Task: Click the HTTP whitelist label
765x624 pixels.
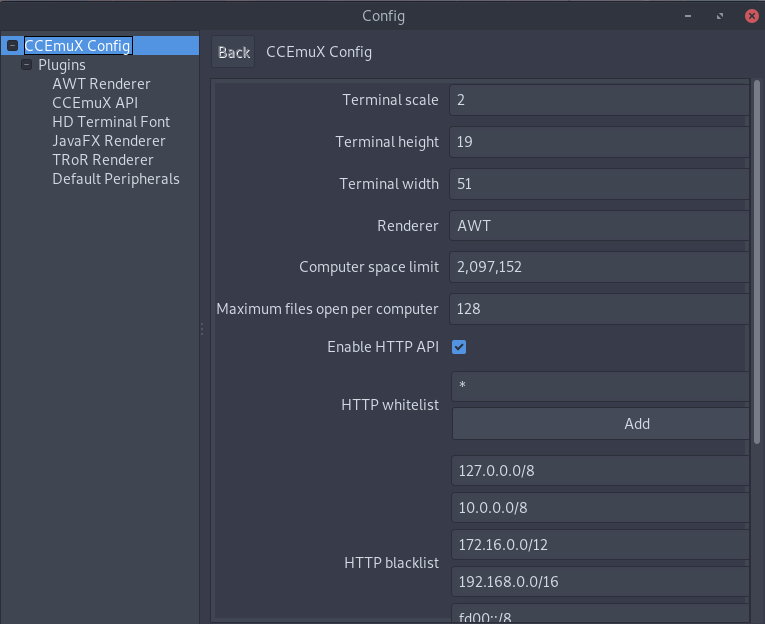Action: (390, 405)
